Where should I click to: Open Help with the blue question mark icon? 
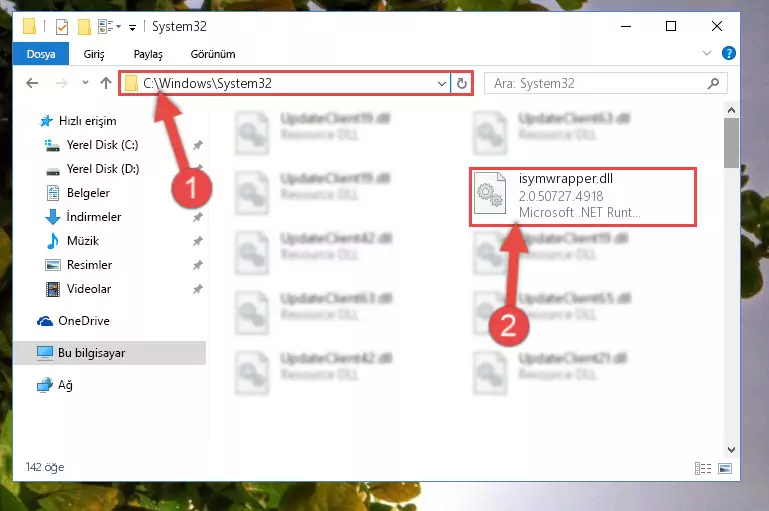click(x=728, y=53)
